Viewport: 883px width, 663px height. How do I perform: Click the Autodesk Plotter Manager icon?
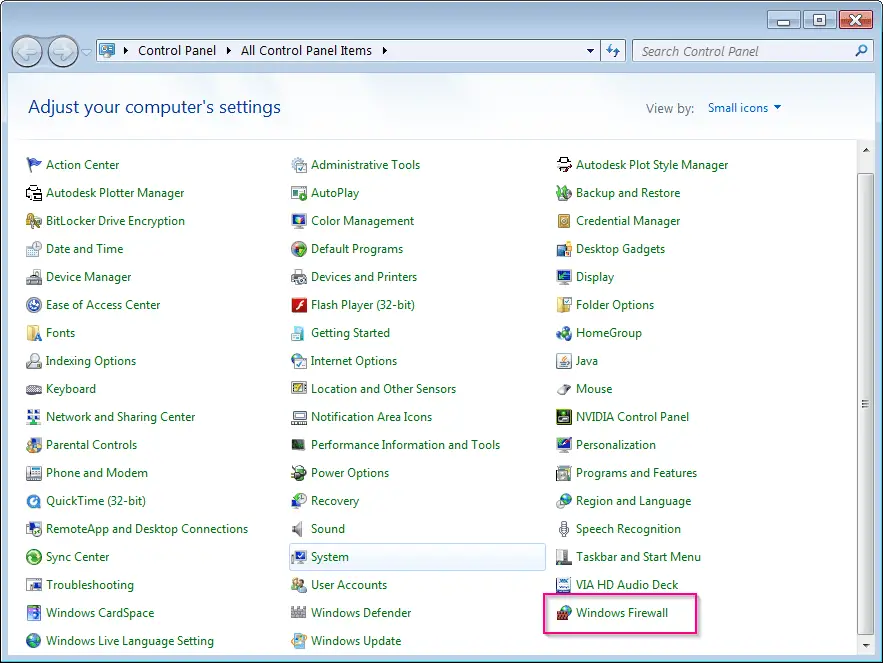[x=34, y=193]
